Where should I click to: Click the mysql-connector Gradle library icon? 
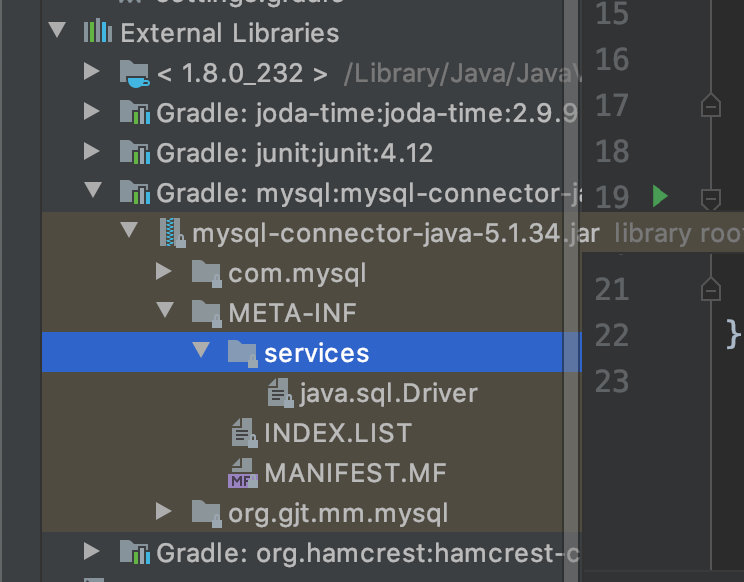click(134, 192)
